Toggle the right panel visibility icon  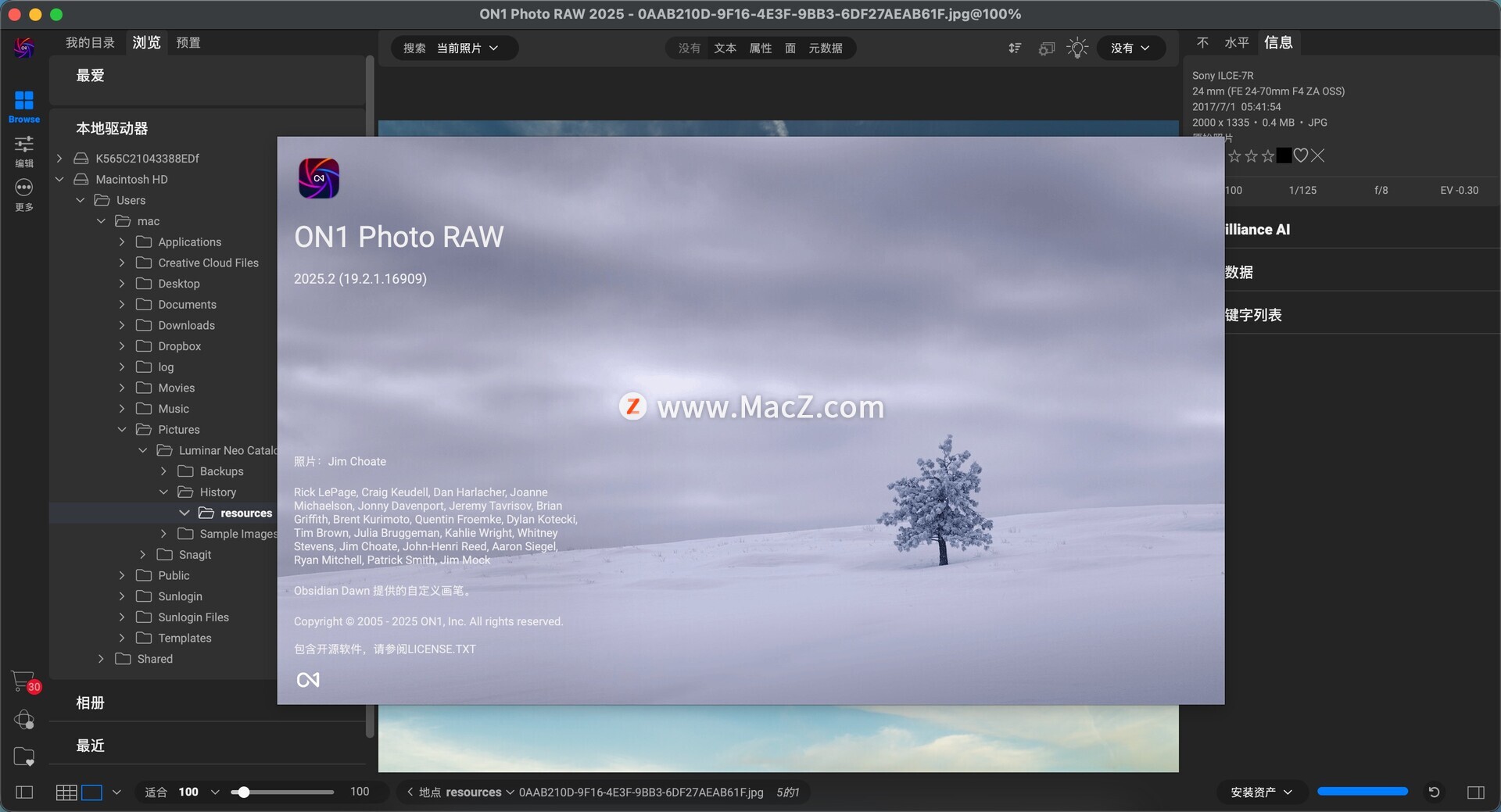pos(1476,792)
